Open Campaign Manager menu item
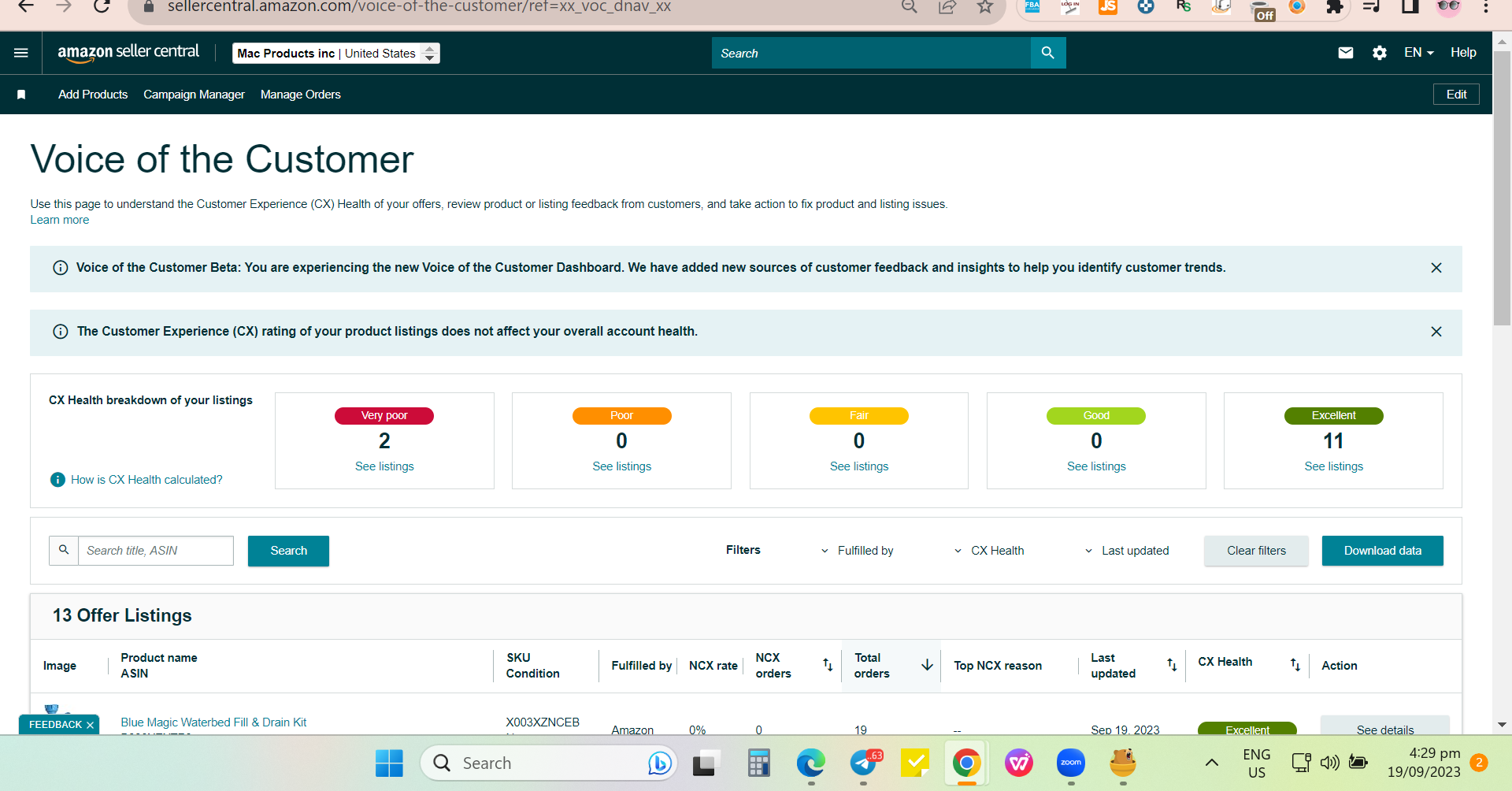The height and width of the screenshot is (791, 1512). point(194,95)
